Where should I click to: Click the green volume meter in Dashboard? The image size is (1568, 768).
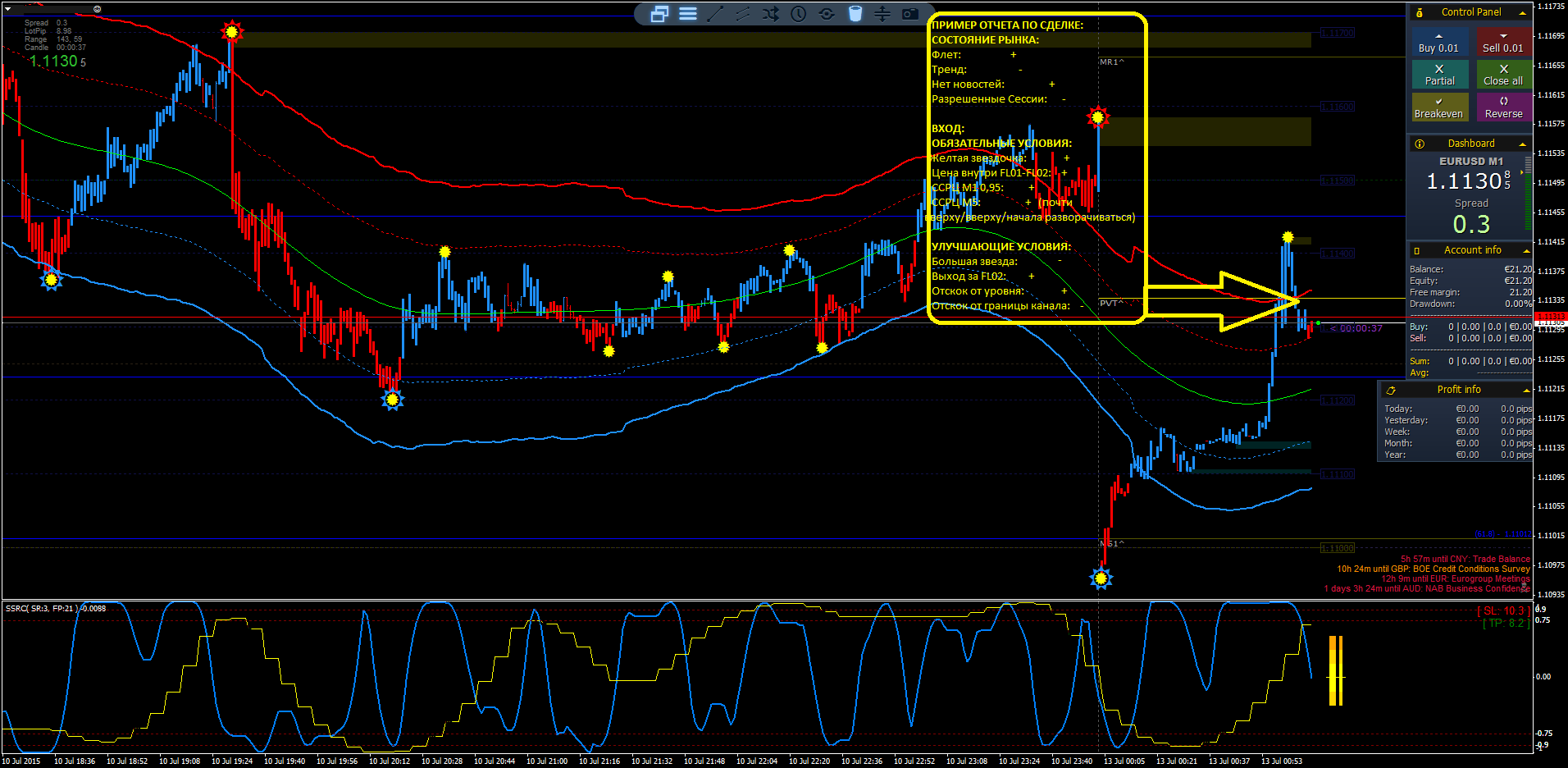click(x=1528, y=194)
